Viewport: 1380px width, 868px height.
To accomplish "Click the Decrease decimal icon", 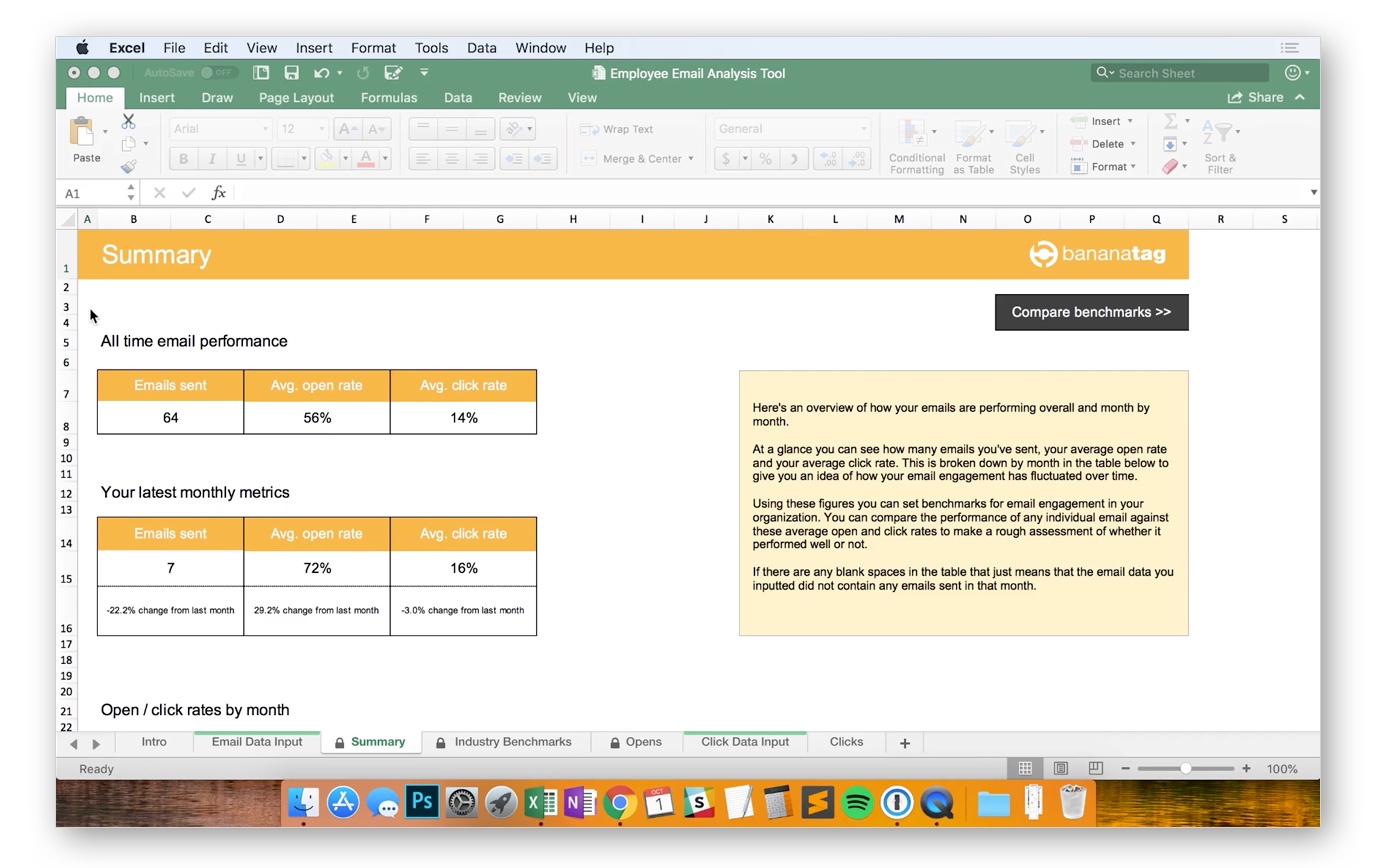I will click(x=856, y=159).
